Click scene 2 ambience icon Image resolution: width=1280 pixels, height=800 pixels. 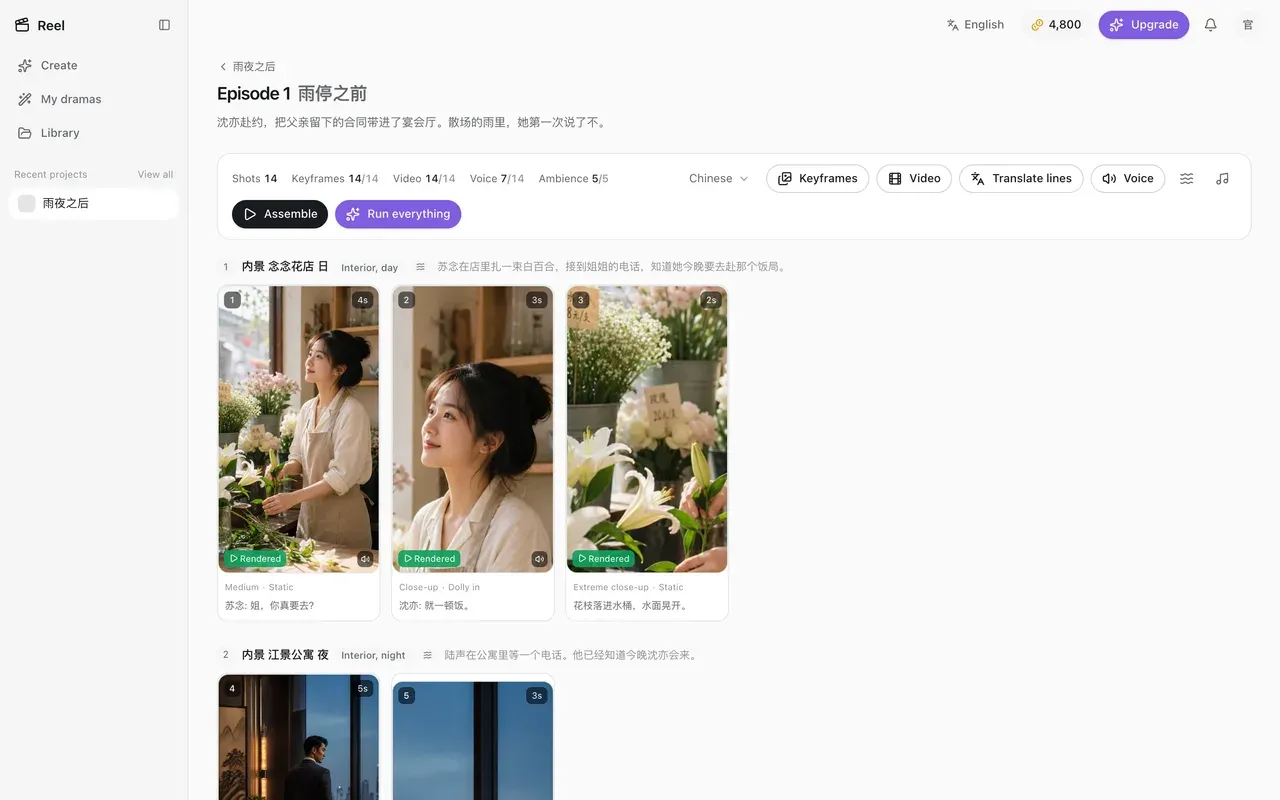click(427, 655)
